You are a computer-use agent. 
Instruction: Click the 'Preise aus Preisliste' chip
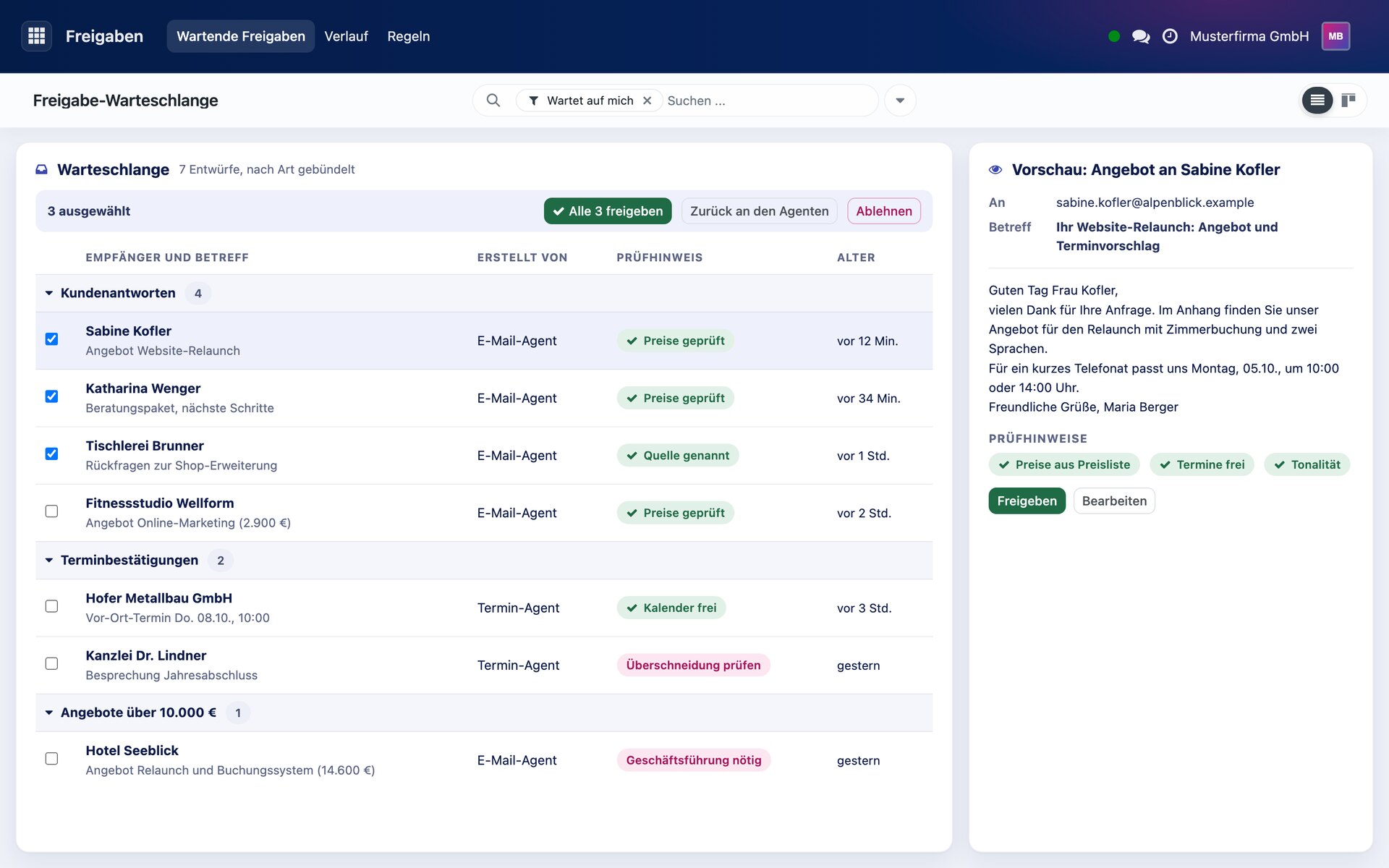(1063, 464)
